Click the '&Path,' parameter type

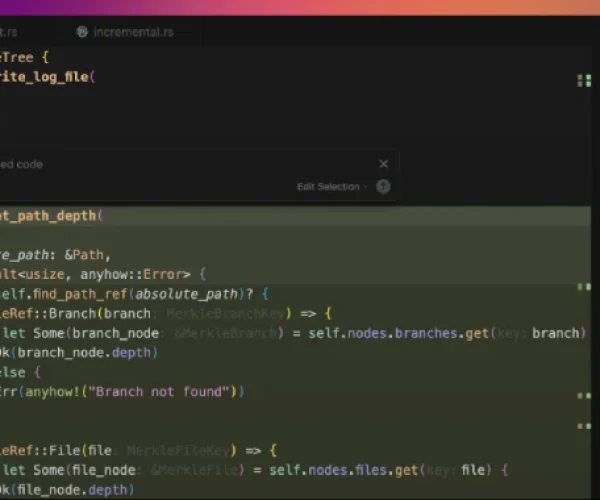click(88, 255)
